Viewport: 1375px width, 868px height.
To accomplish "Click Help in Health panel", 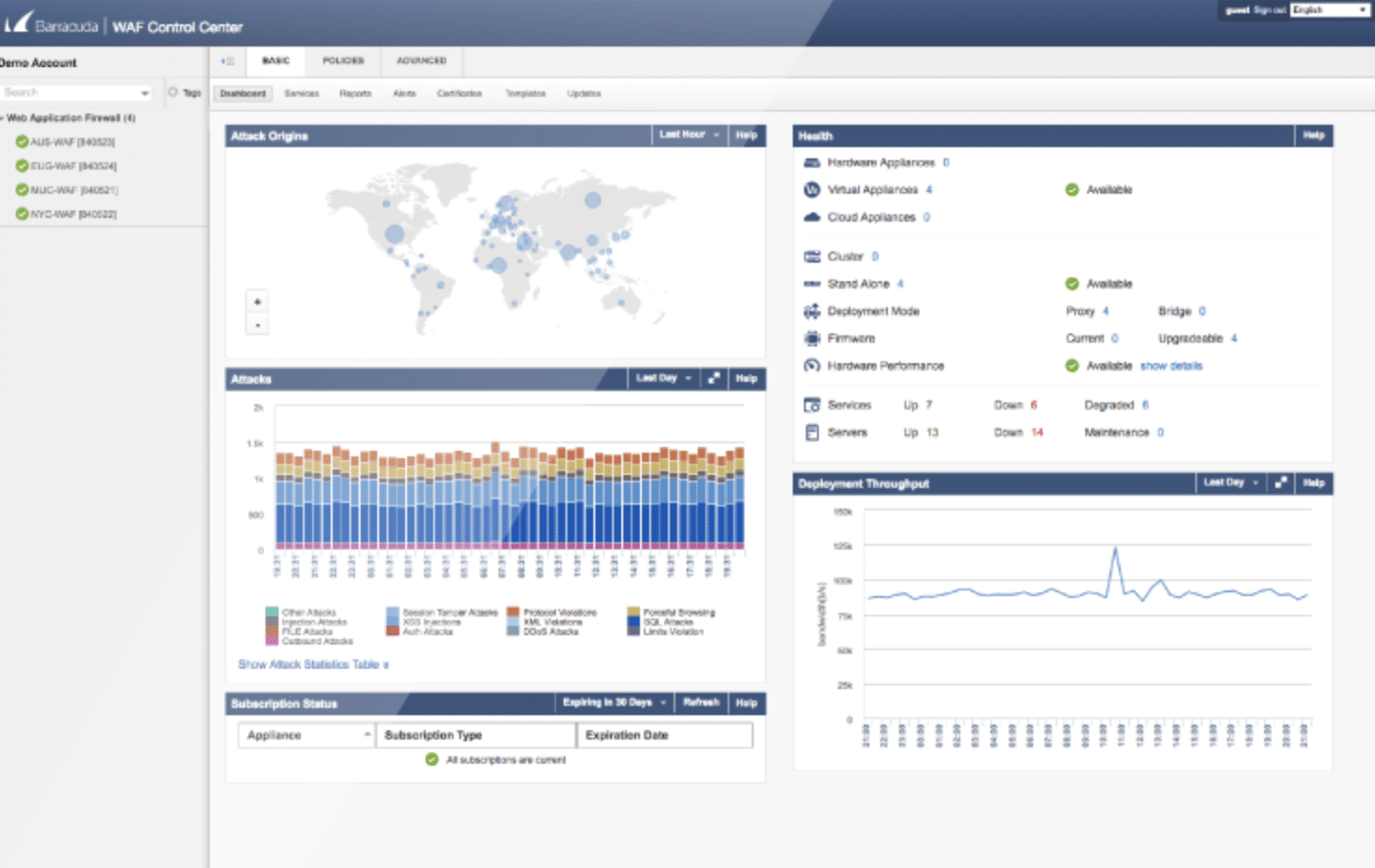I will pos(1314,135).
